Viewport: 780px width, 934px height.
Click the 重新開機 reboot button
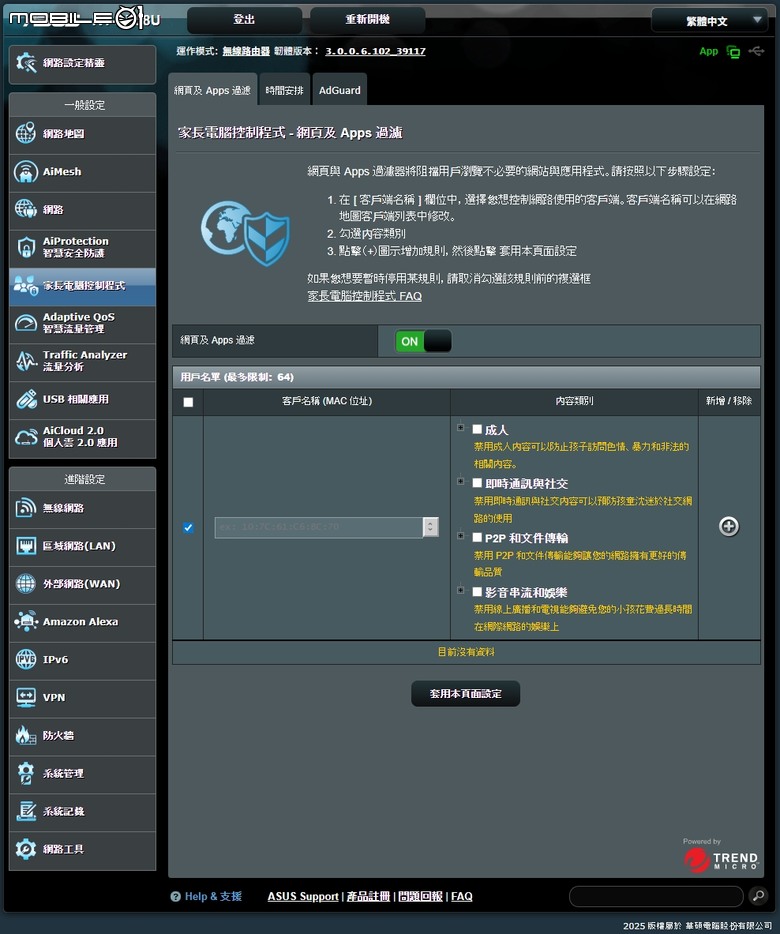[x=368, y=20]
